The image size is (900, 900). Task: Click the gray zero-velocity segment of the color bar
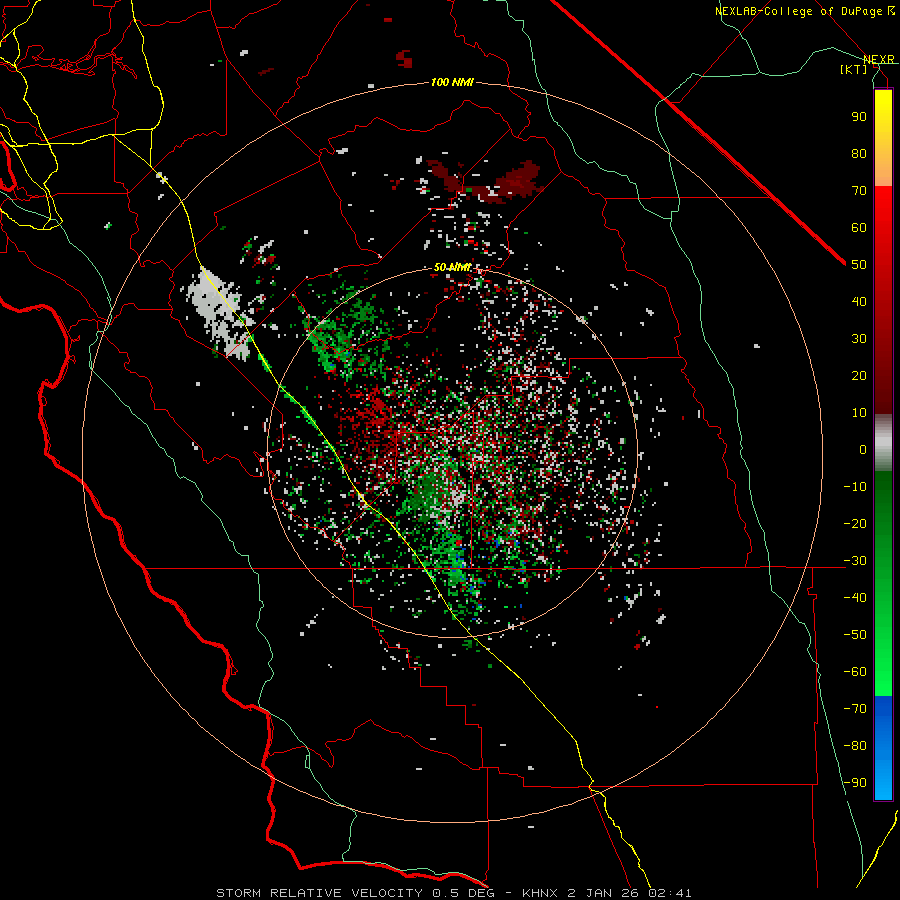click(x=883, y=443)
